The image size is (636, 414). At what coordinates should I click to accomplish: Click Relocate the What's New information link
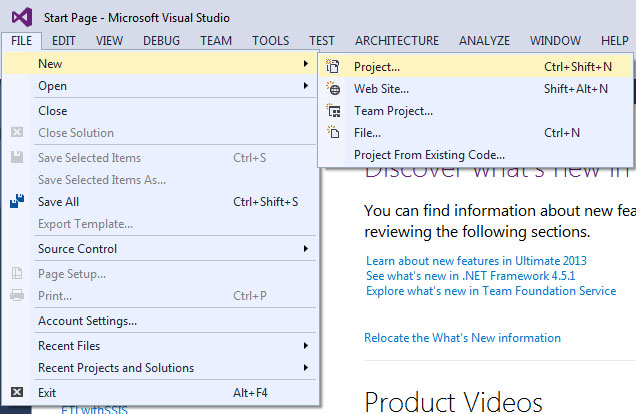(x=462, y=337)
